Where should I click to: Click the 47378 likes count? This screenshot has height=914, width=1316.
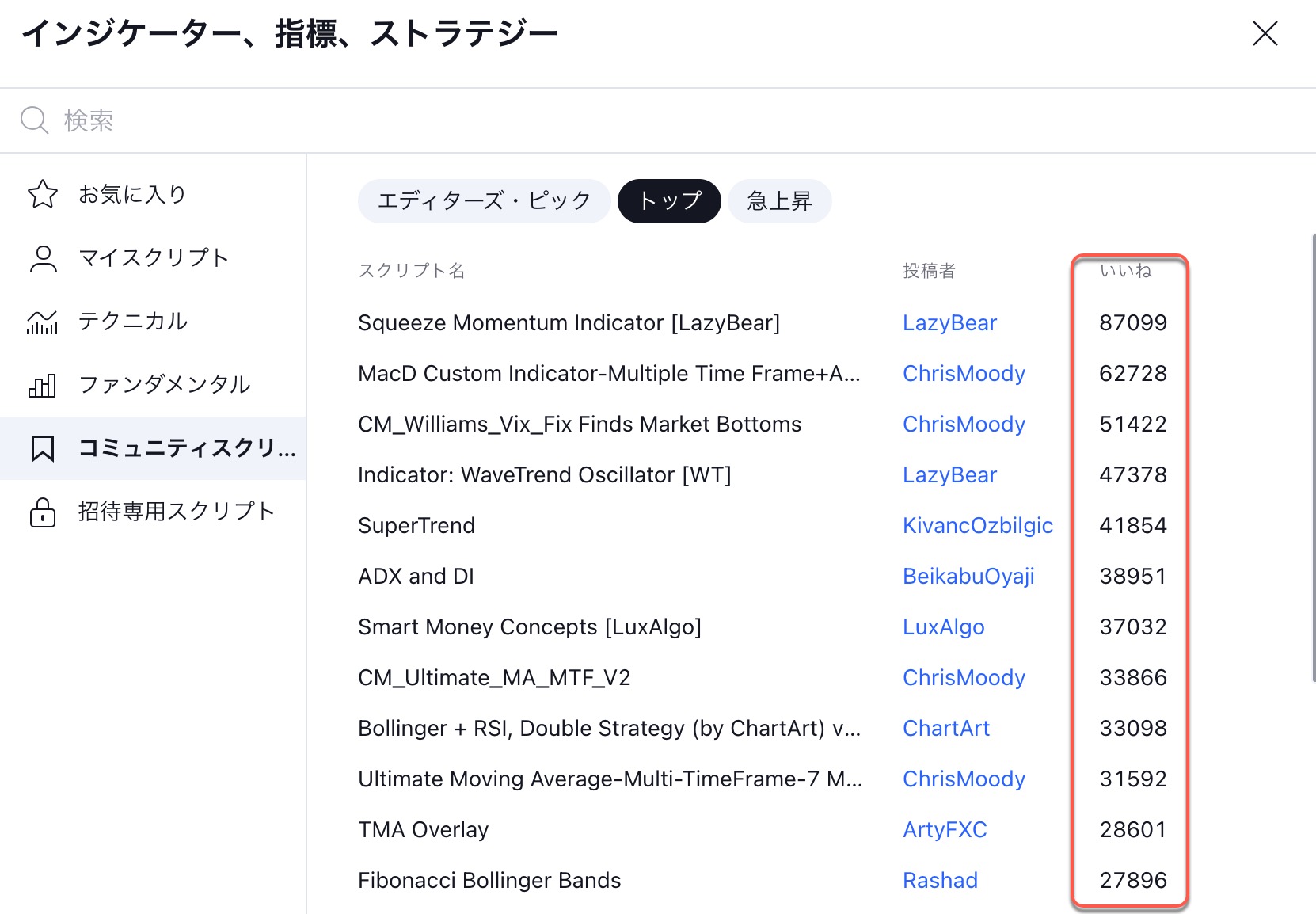[x=1133, y=475]
